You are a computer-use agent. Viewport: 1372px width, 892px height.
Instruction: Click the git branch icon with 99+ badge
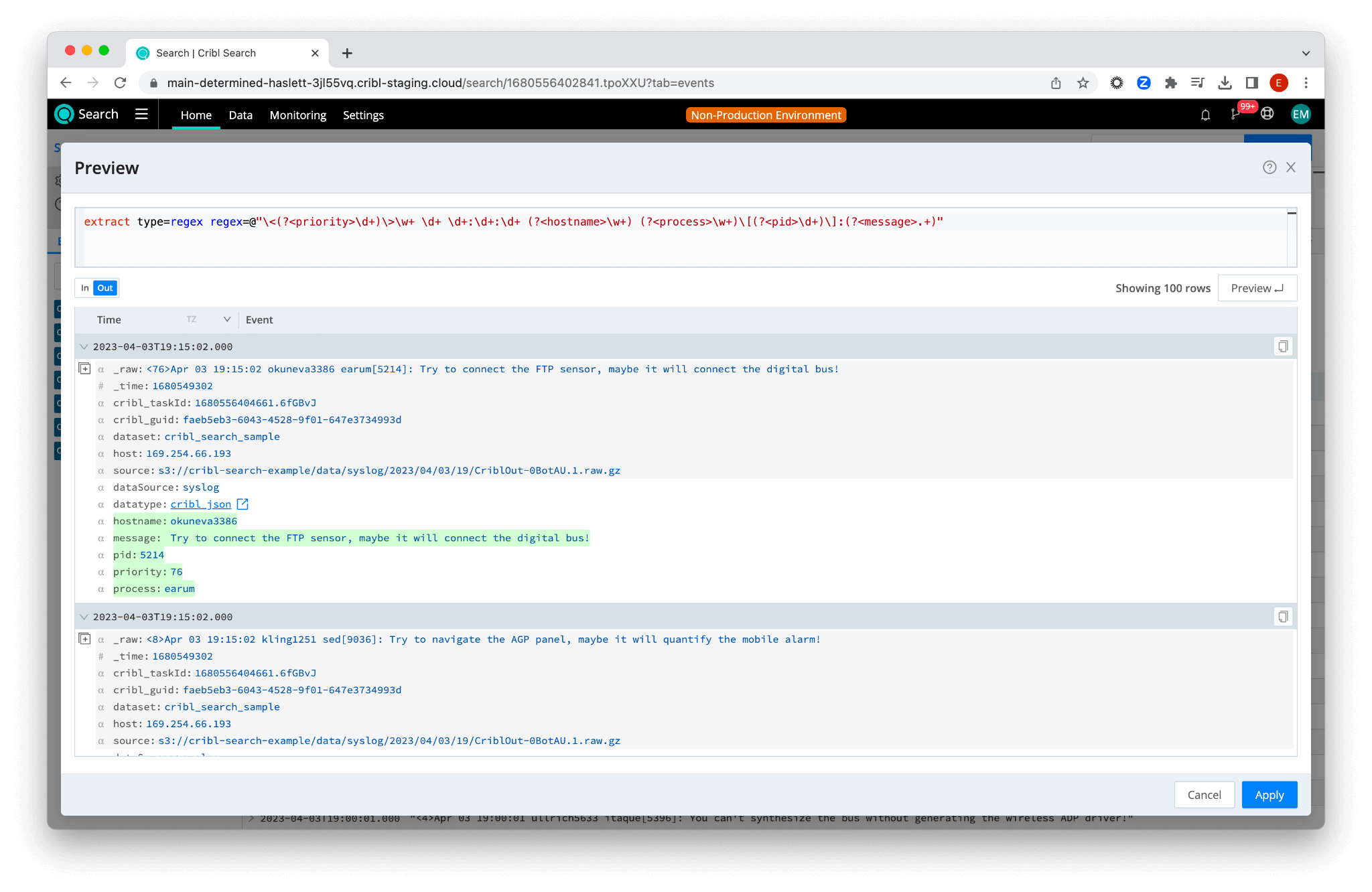click(1235, 115)
